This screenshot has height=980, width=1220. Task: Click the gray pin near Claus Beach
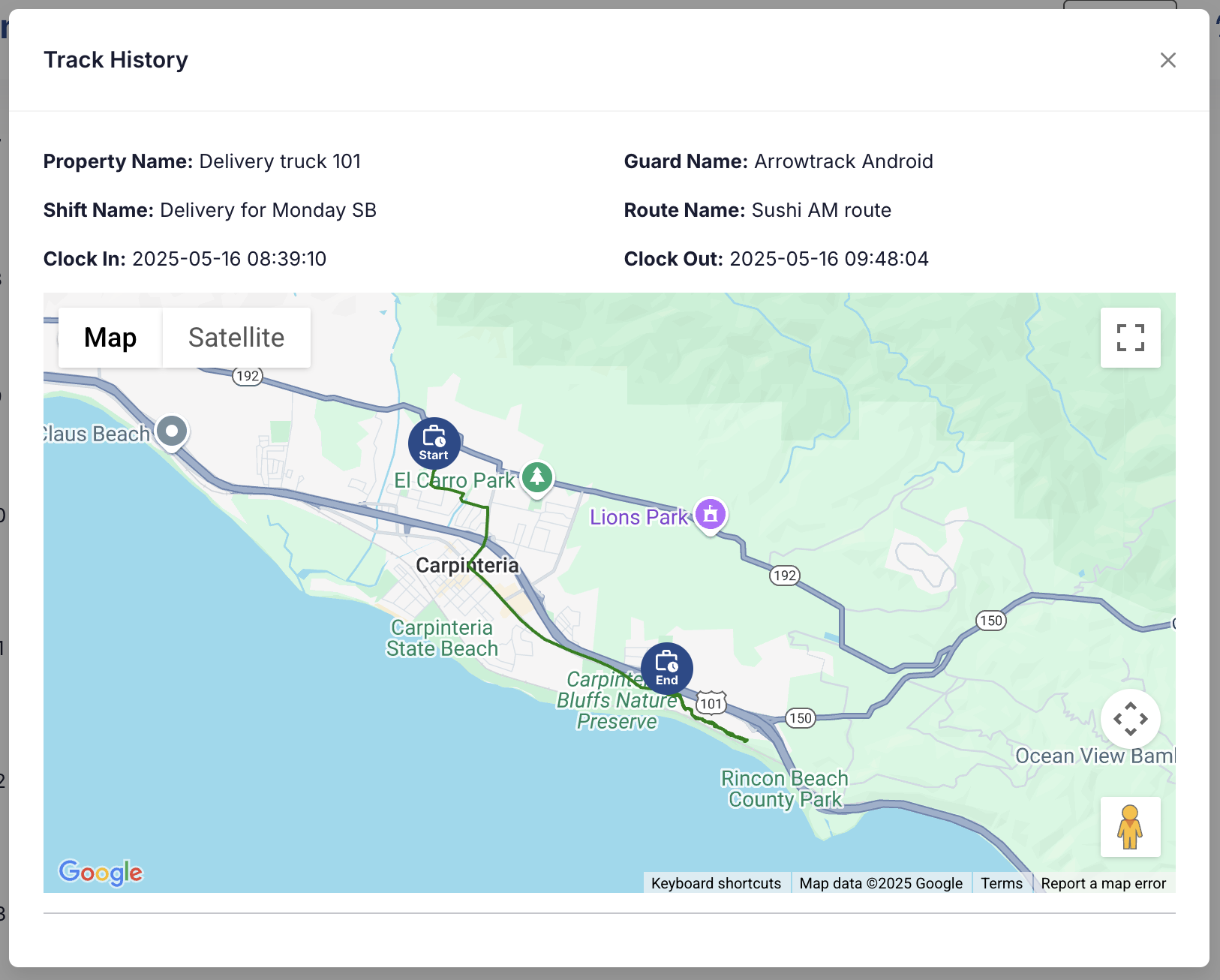[173, 431]
